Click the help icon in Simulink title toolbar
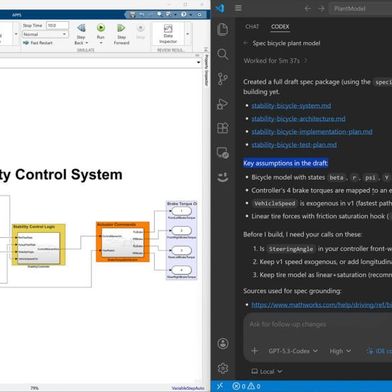 point(184,14)
